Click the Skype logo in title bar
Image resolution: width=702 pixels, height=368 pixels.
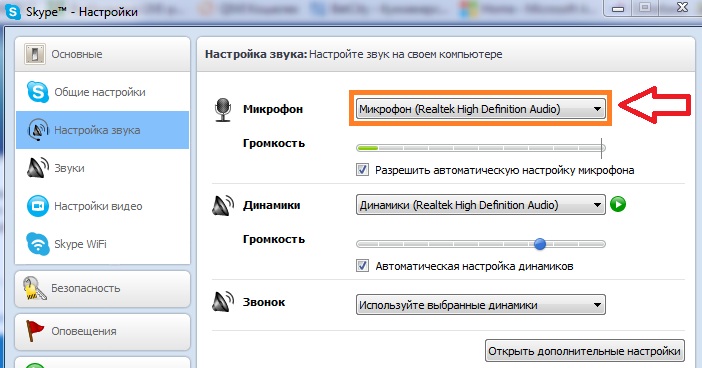13,11
